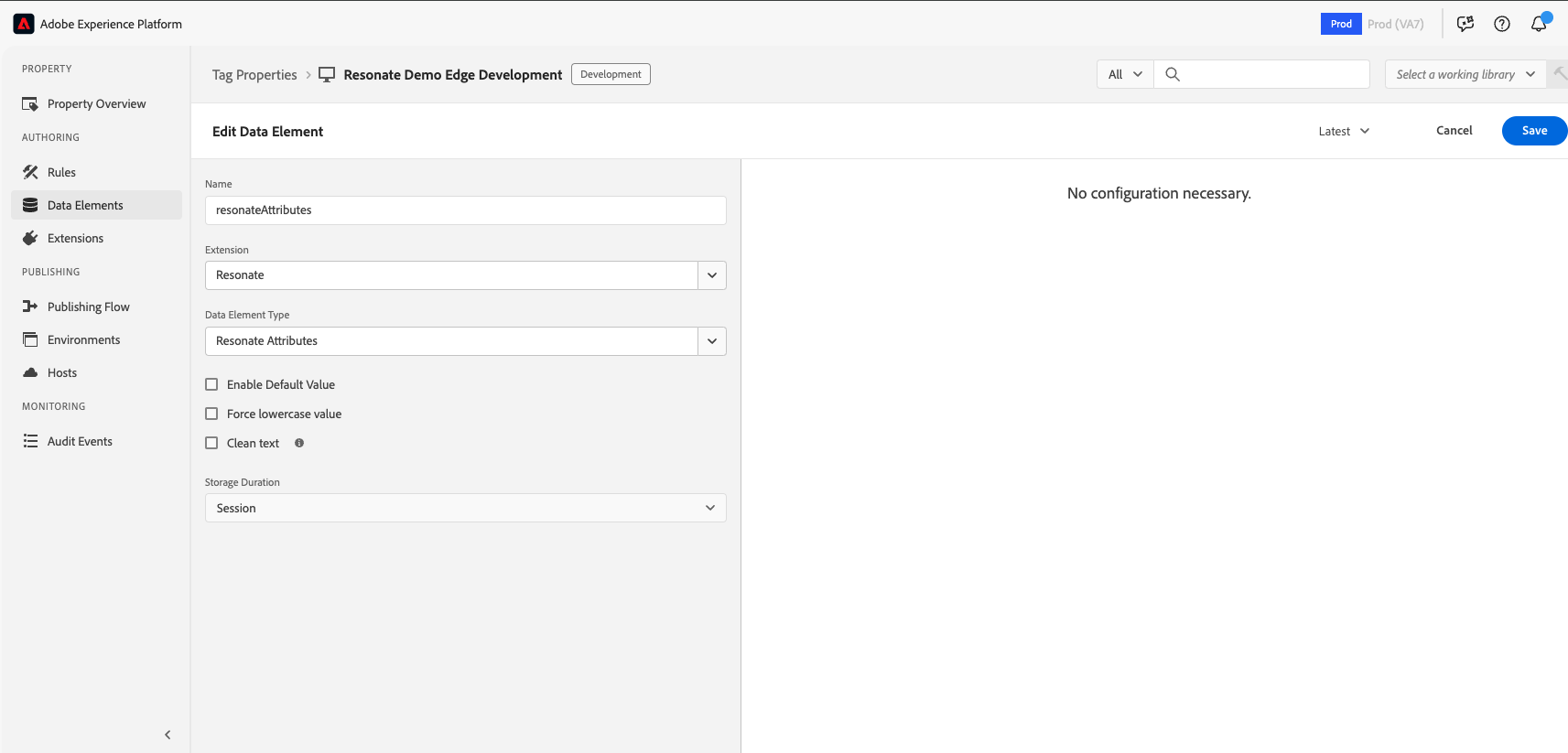This screenshot has height=753, width=1568.
Task: Click the build hammer icon beside the library selector
Action: pyautogui.click(x=1560, y=73)
